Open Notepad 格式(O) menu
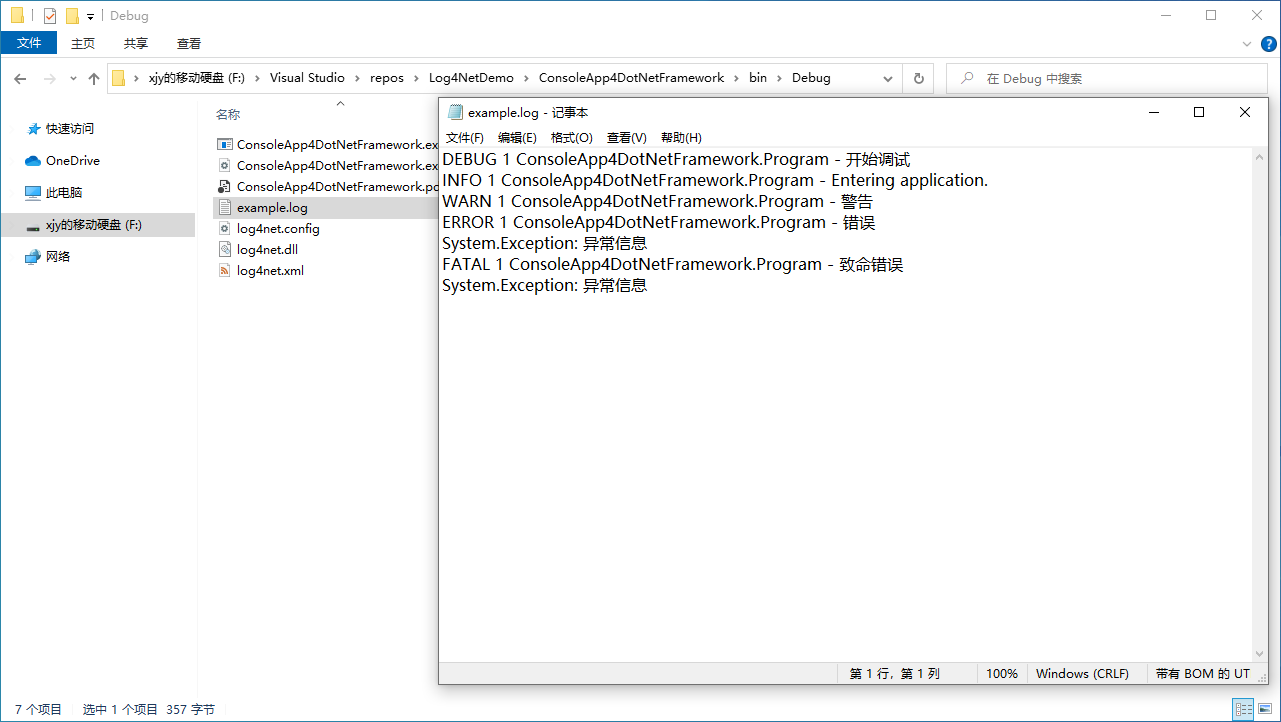 tap(571, 138)
